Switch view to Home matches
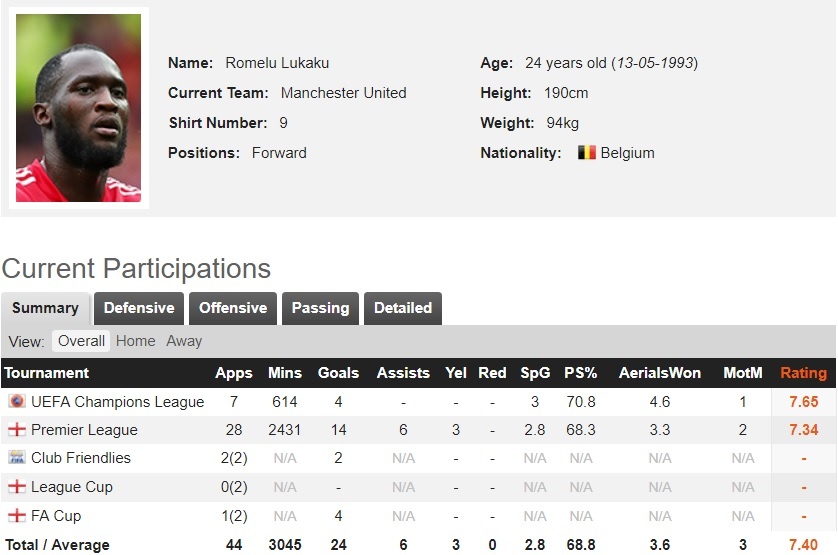 point(135,341)
